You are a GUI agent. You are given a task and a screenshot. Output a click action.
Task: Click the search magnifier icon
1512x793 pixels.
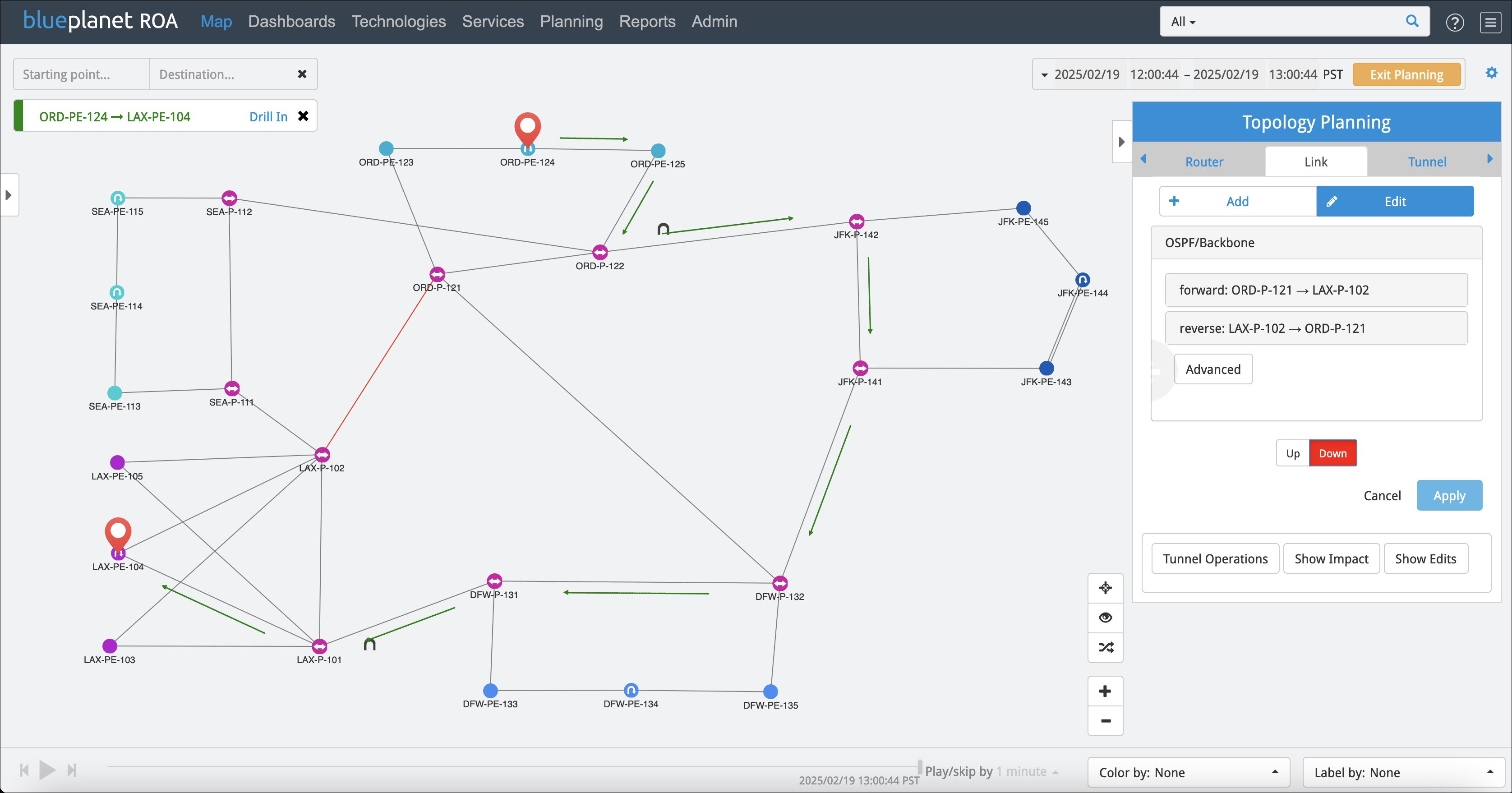click(x=1412, y=21)
